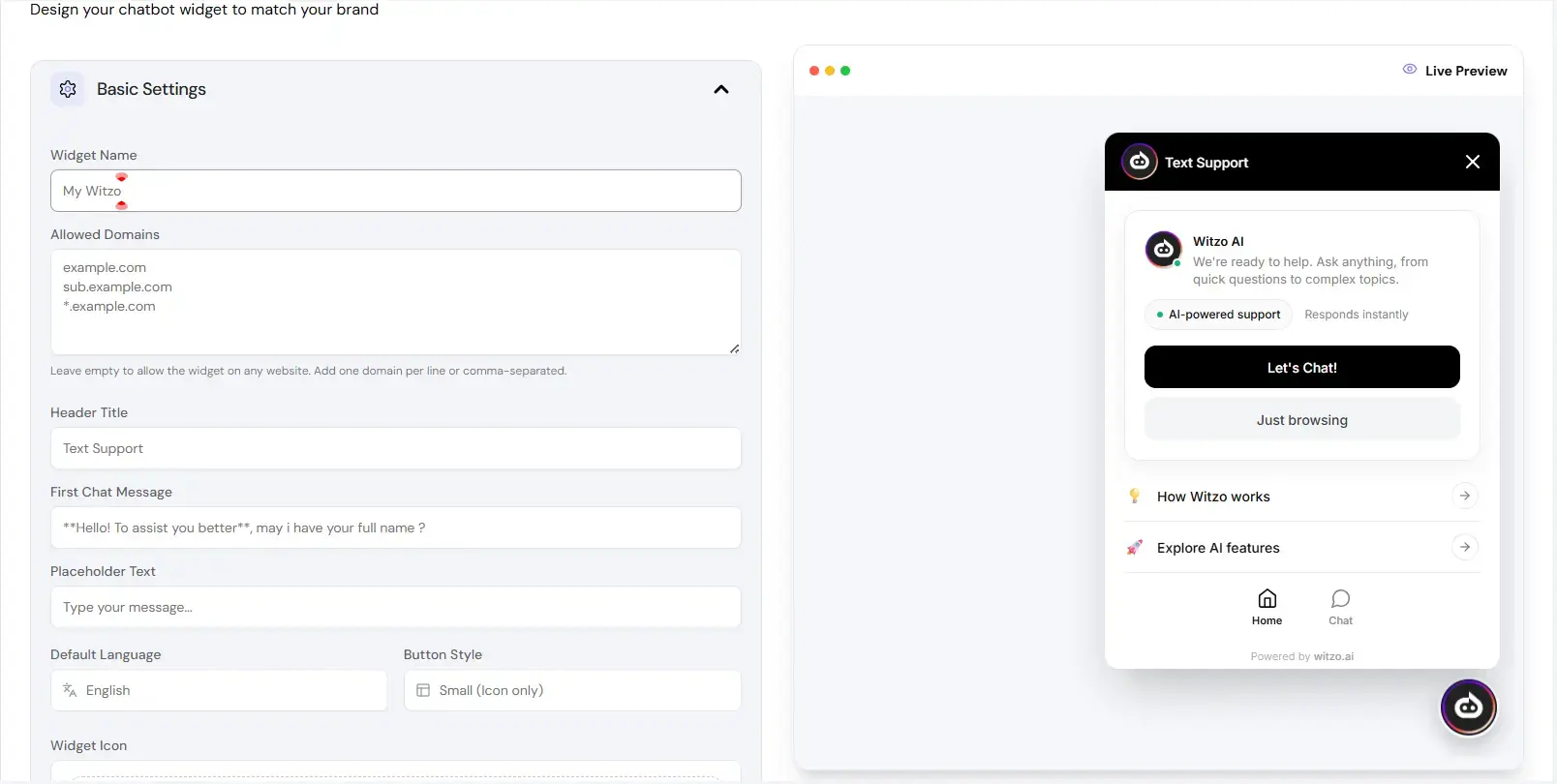This screenshot has width=1557, height=784.
Task: Collapse the Basic Settings section
Action: click(x=720, y=89)
